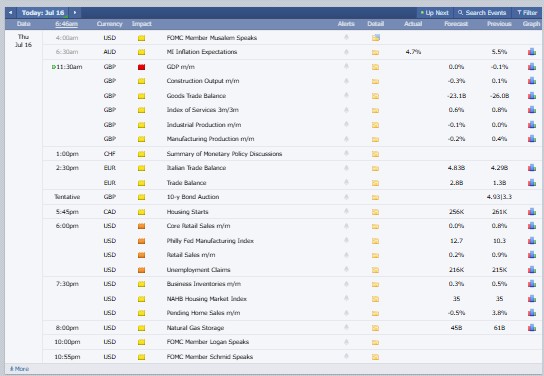The width and height of the screenshot is (544, 376).
Task: Select the CHF currency cell
Action: tap(109, 154)
